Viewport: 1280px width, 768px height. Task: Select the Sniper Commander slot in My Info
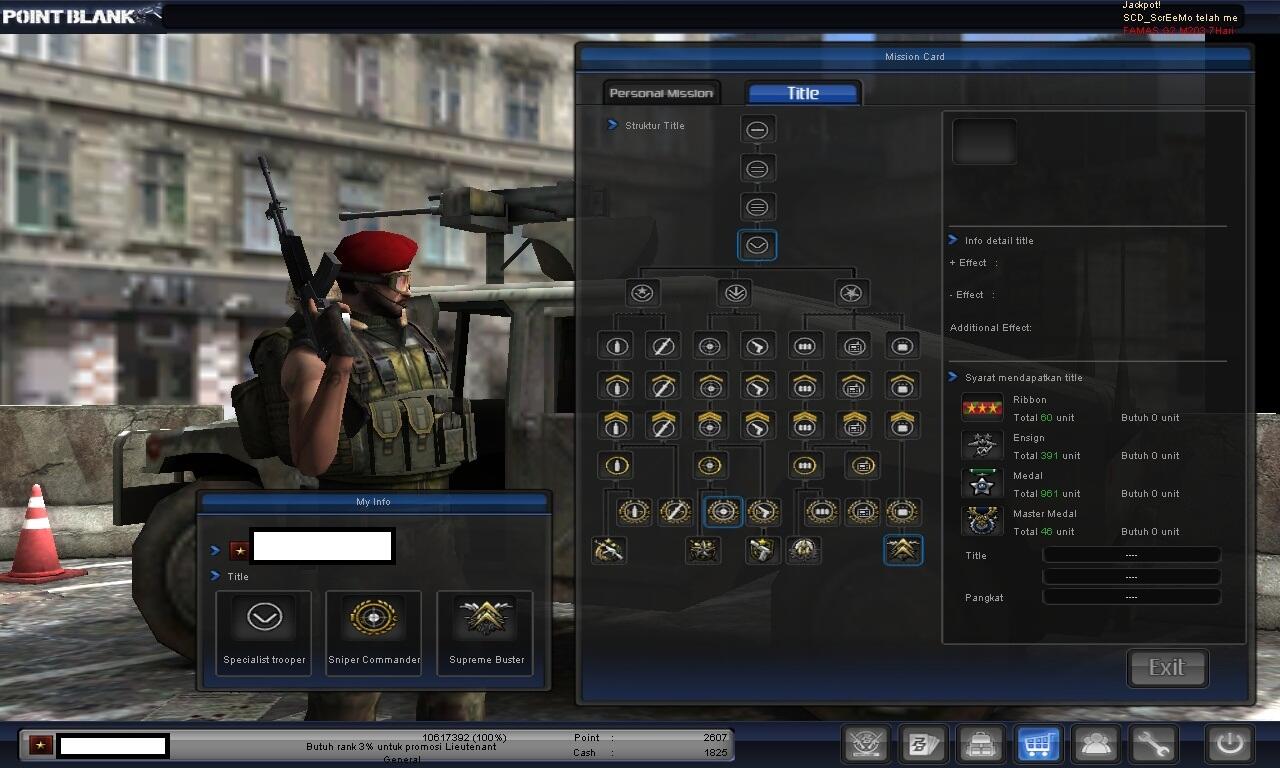click(x=374, y=633)
